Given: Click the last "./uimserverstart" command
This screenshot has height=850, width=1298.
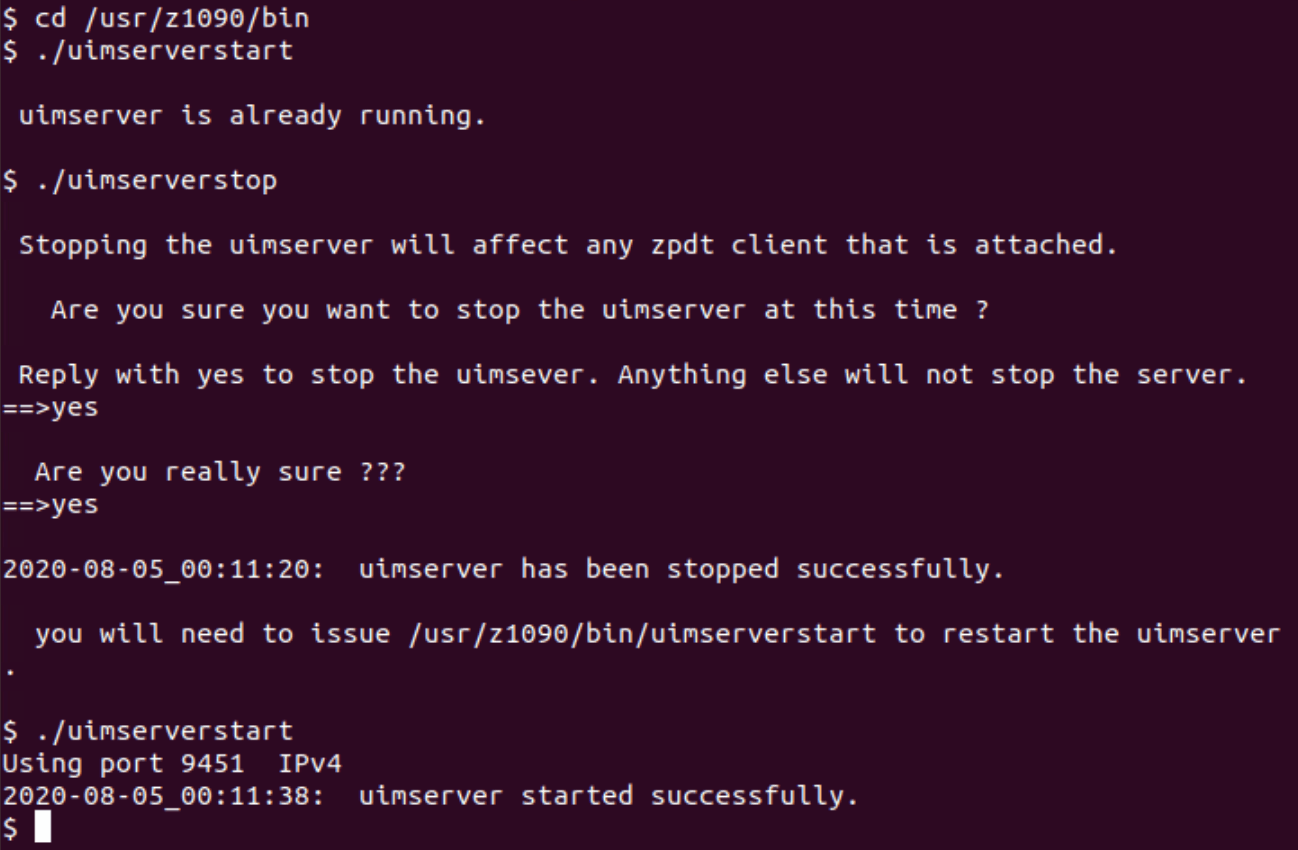Looking at the screenshot, I should 164,731.
